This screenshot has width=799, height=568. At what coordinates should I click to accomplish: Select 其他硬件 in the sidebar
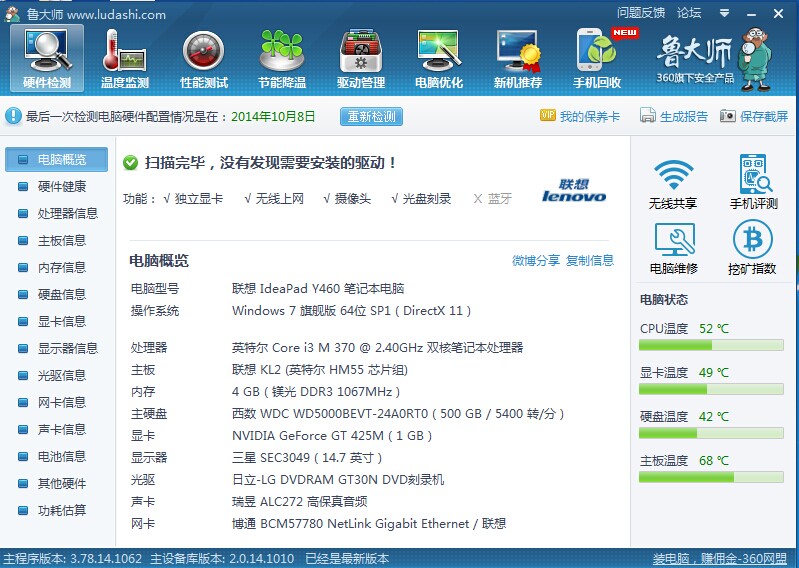[57, 483]
